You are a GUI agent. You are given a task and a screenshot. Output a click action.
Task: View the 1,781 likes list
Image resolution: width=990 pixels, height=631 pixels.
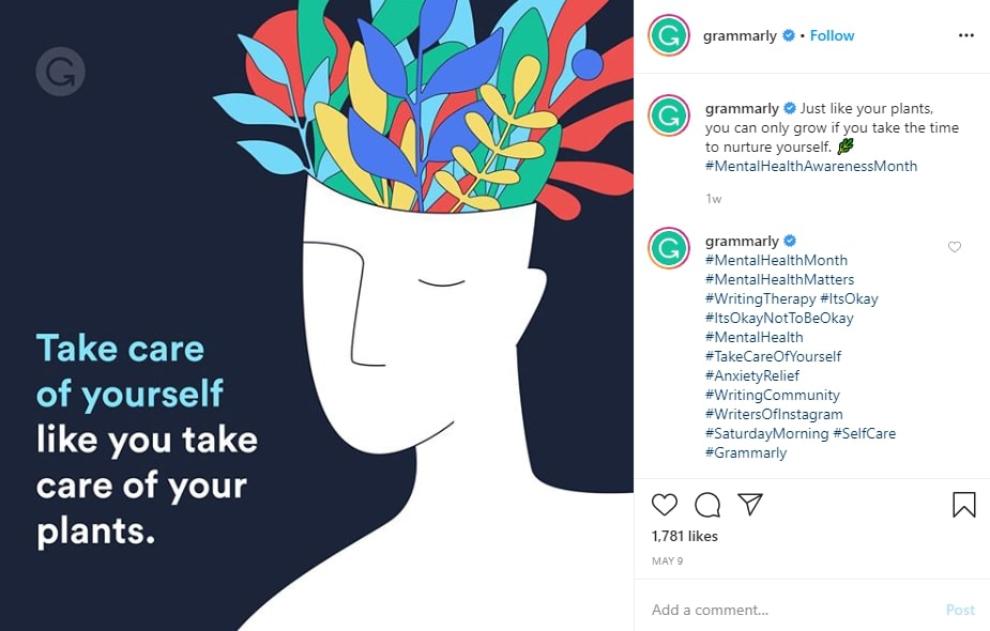click(x=684, y=536)
